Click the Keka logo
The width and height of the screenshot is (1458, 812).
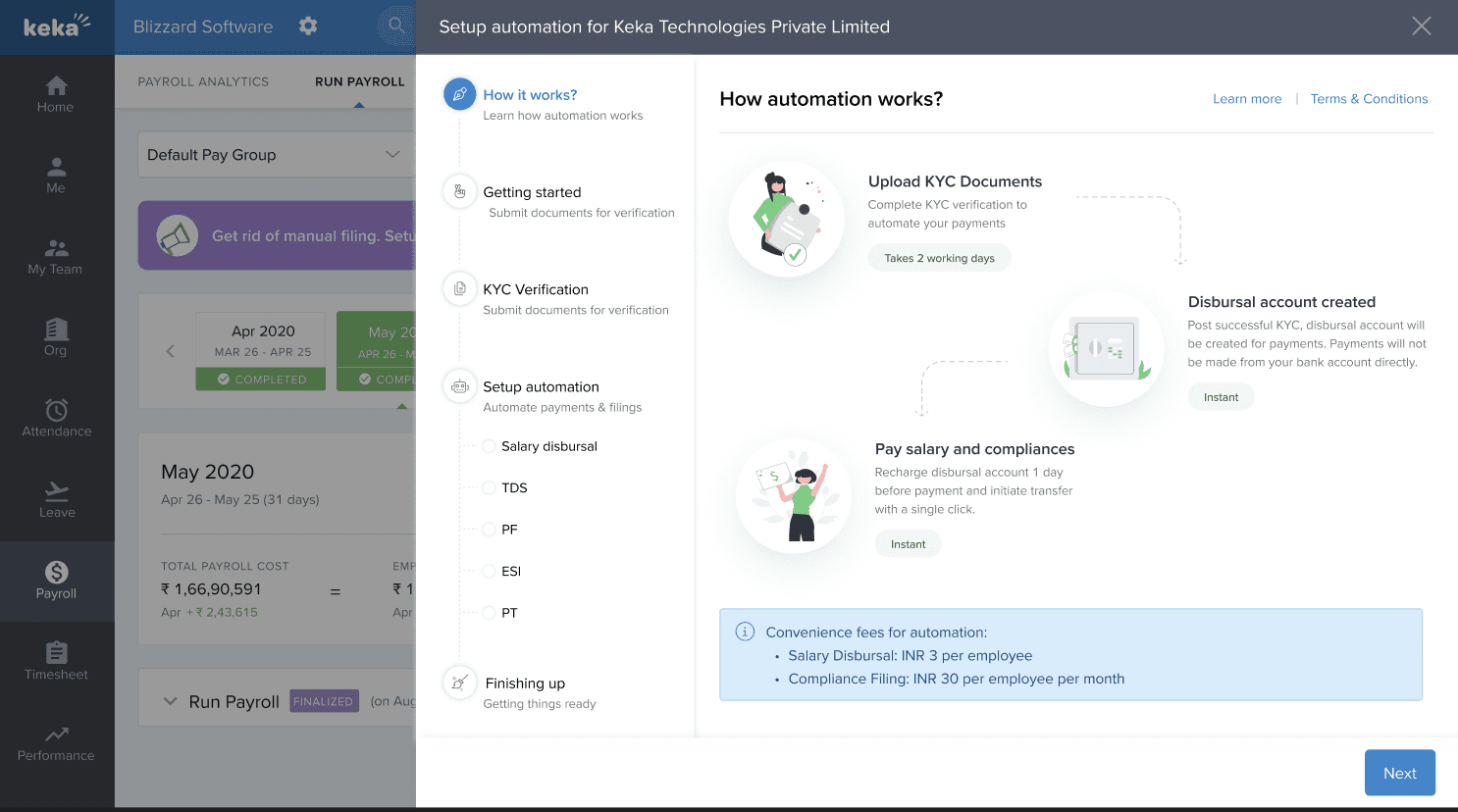click(x=57, y=25)
